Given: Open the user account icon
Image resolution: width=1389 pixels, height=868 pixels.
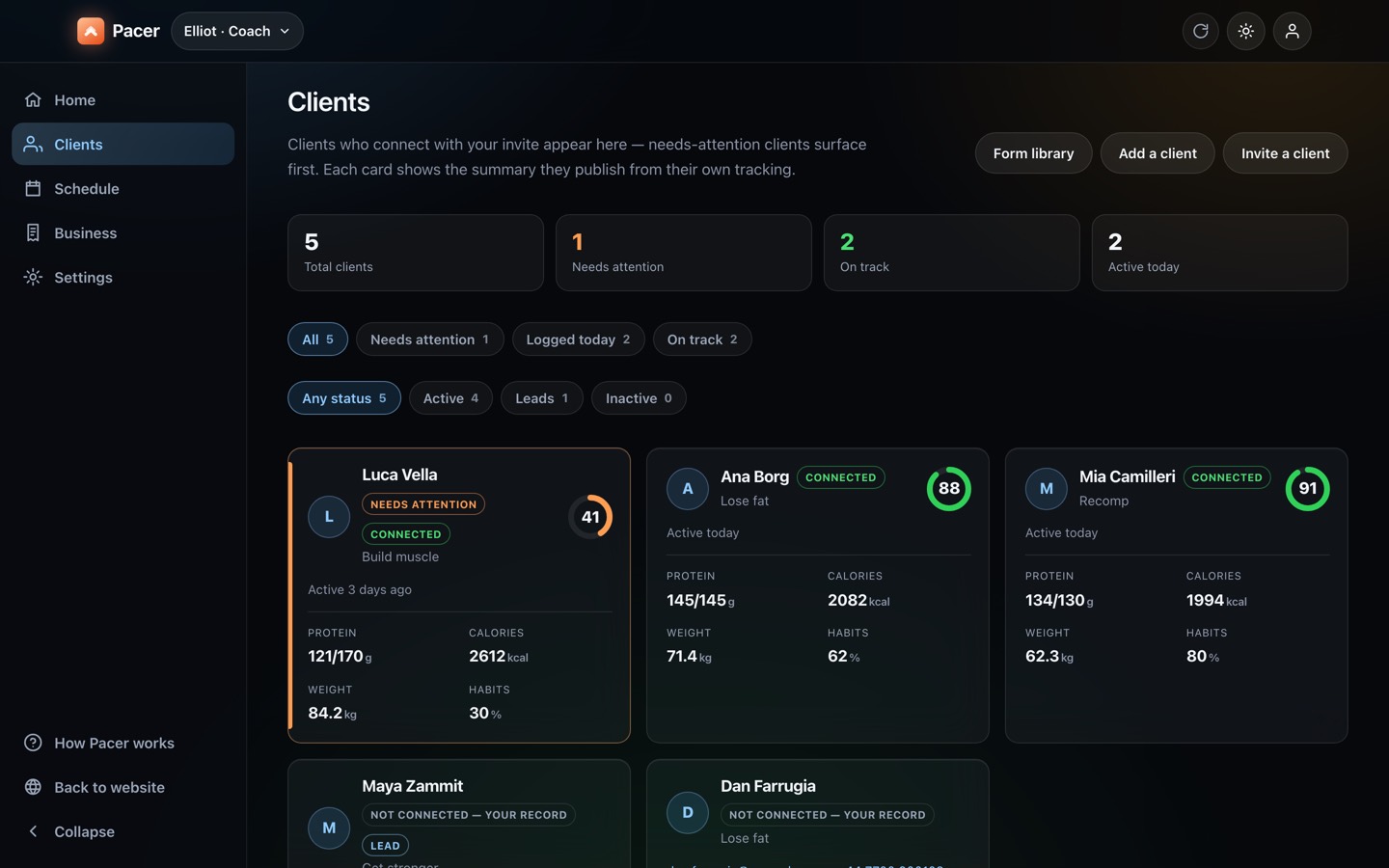Looking at the screenshot, I should point(1293,31).
